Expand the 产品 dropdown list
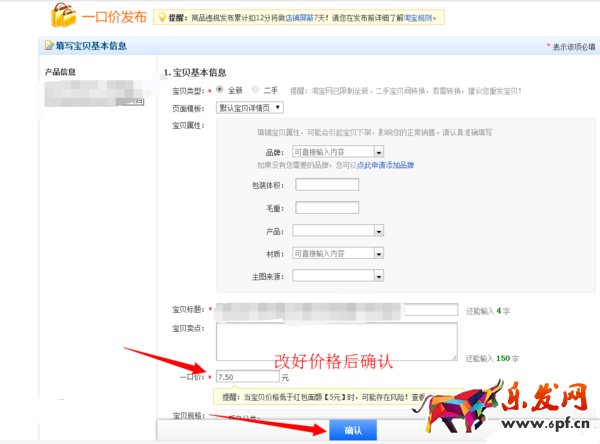The width and height of the screenshot is (600, 444). (x=379, y=231)
